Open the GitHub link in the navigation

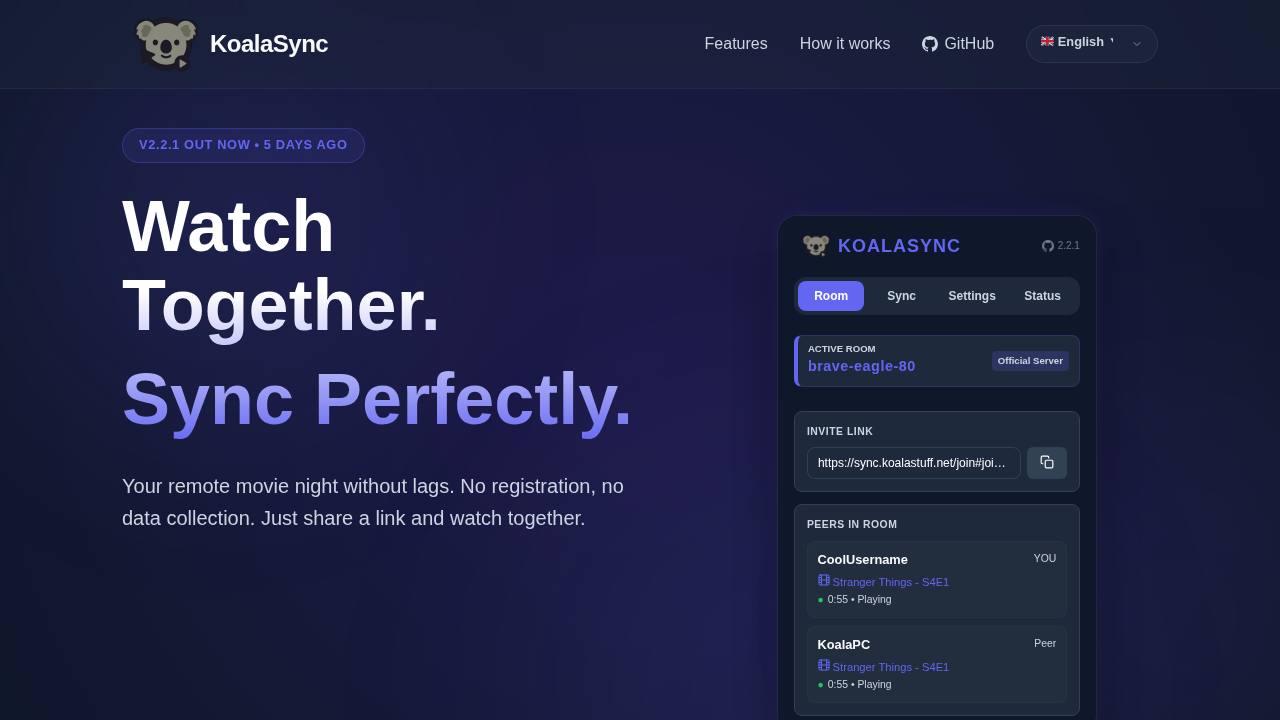click(958, 44)
